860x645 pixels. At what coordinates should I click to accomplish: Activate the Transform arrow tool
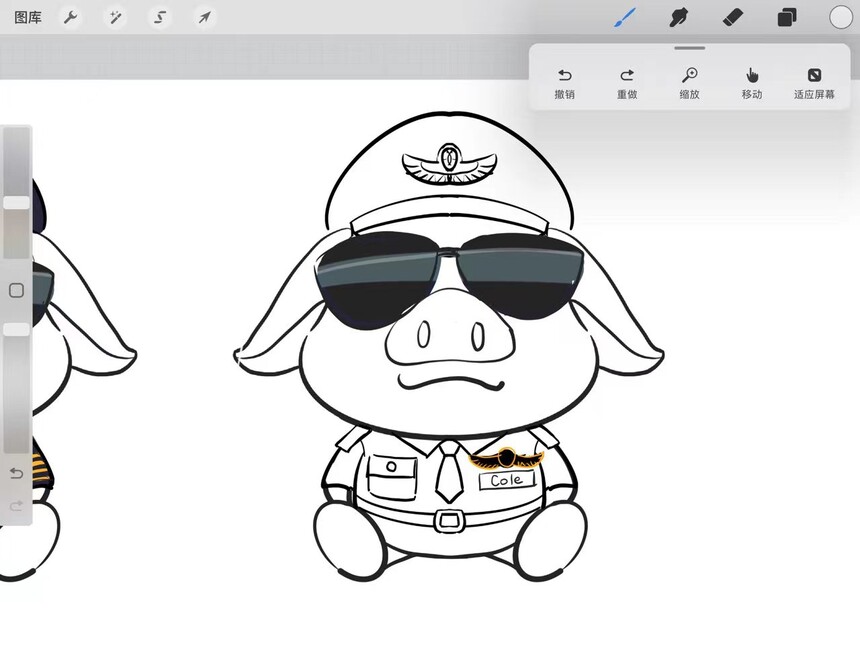pyautogui.click(x=204, y=18)
